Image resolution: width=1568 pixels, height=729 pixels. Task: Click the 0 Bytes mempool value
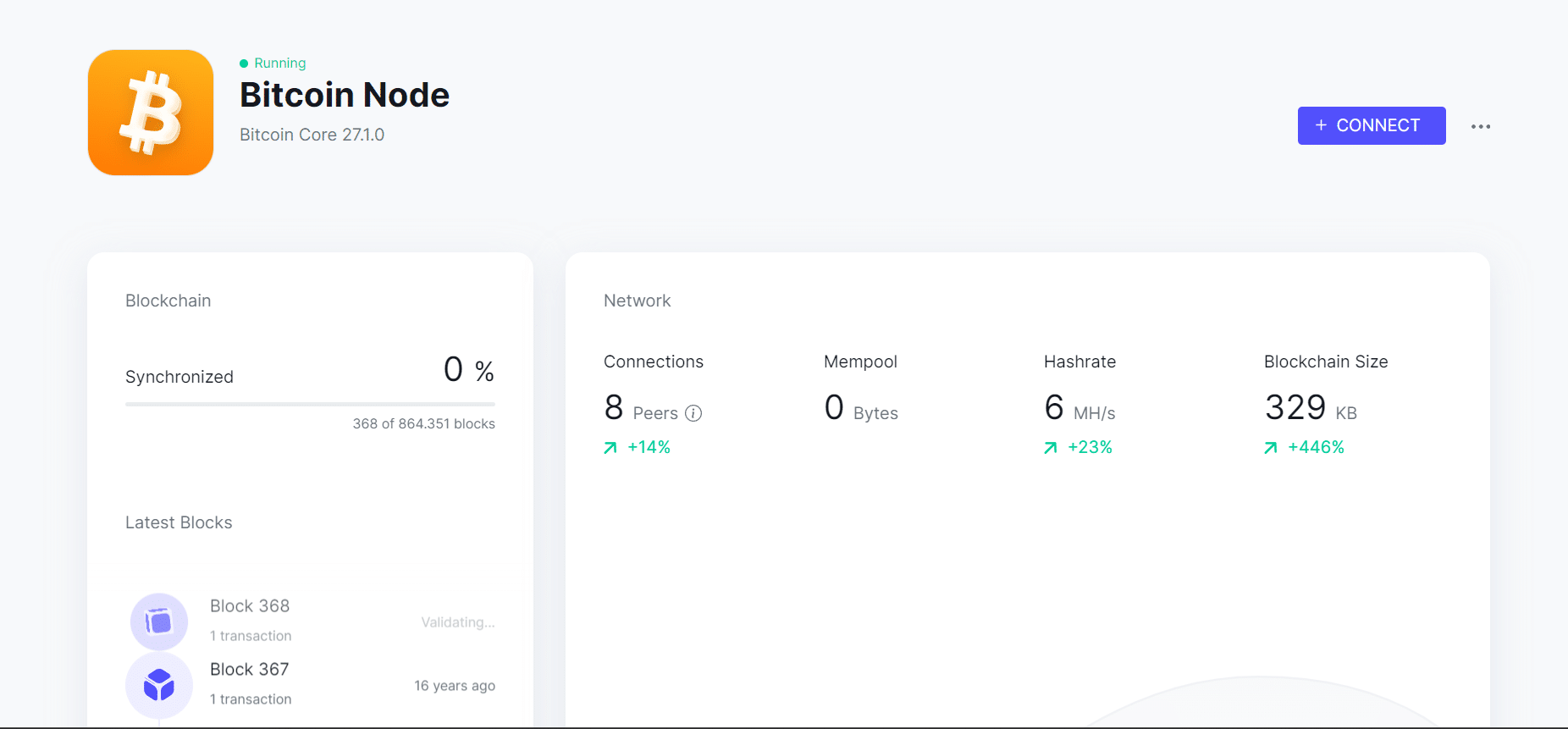click(x=861, y=408)
